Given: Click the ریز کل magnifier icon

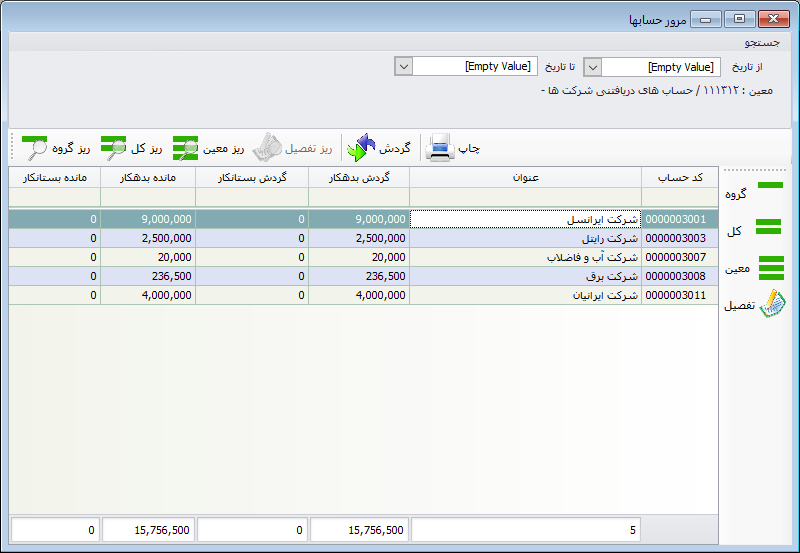Looking at the screenshot, I should [114, 148].
